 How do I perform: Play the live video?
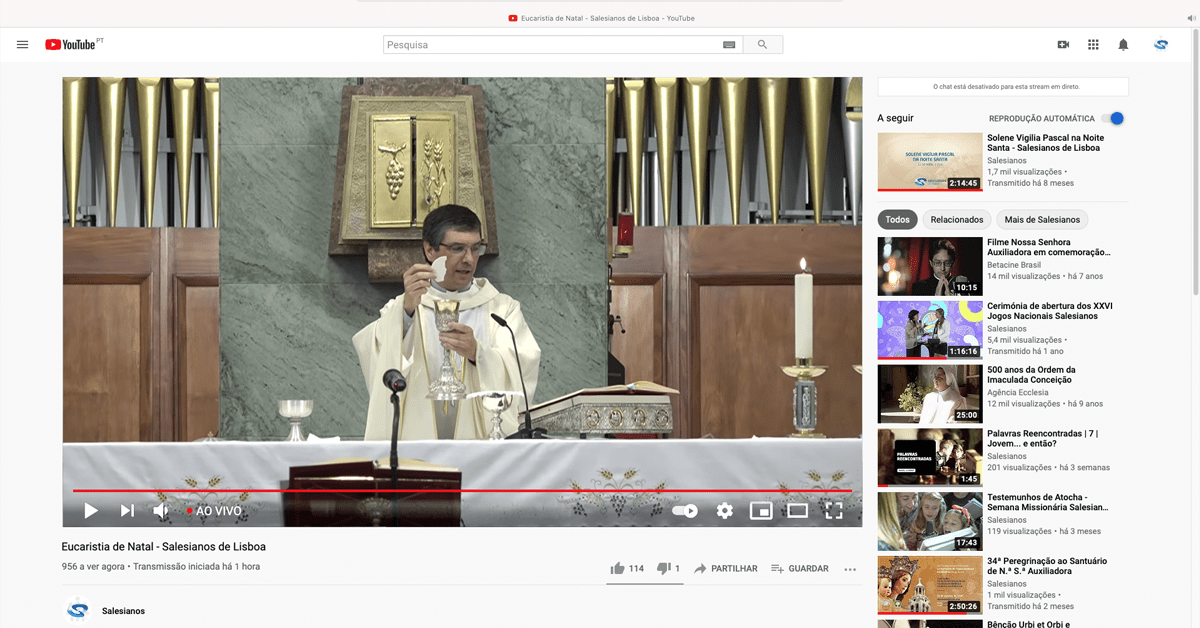tap(91, 511)
